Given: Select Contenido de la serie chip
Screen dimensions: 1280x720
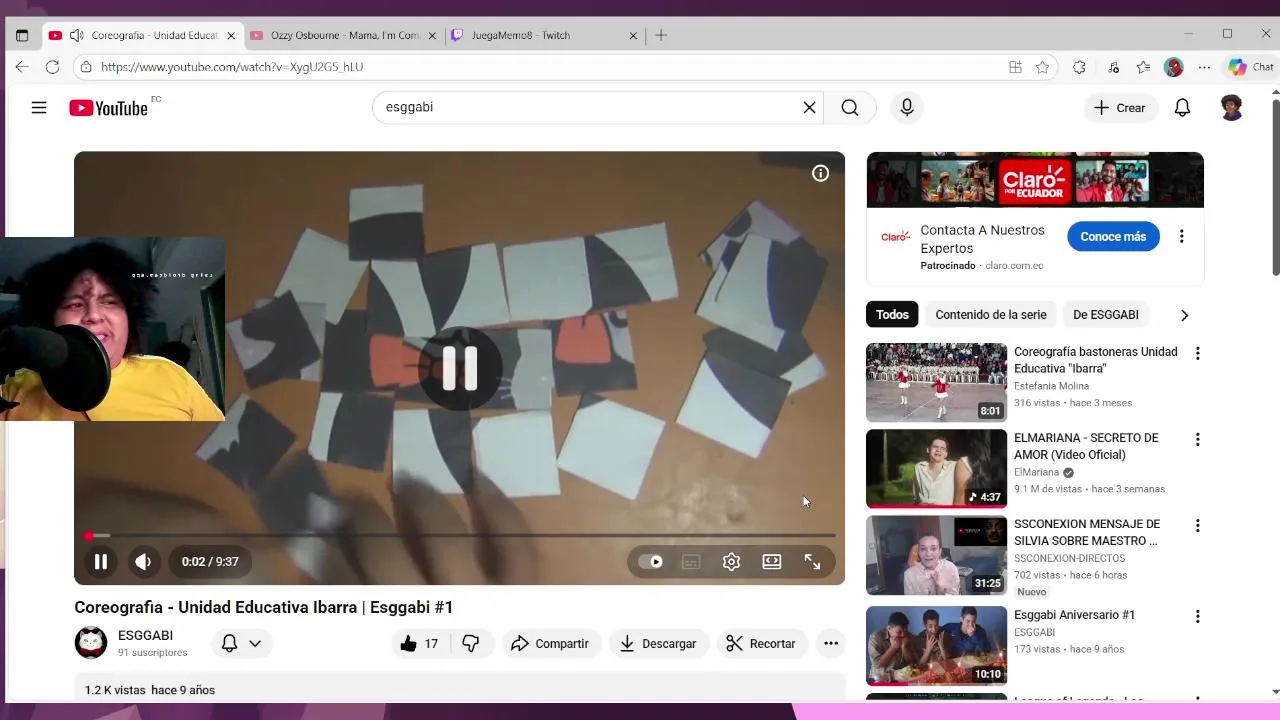Looking at the screenshot, I should click(x=991, y=315).
